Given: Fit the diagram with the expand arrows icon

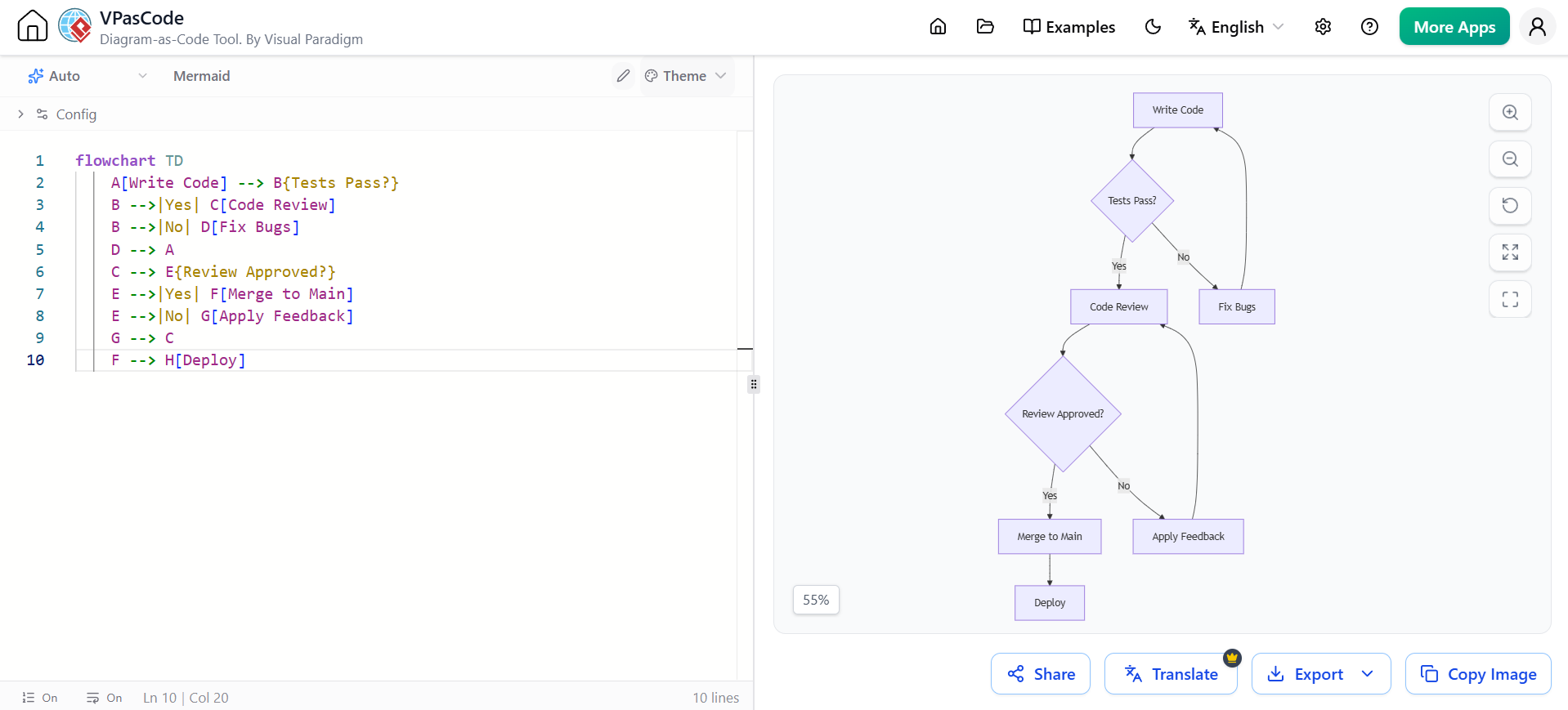Looking at the screenshot, I should 1510,252.
